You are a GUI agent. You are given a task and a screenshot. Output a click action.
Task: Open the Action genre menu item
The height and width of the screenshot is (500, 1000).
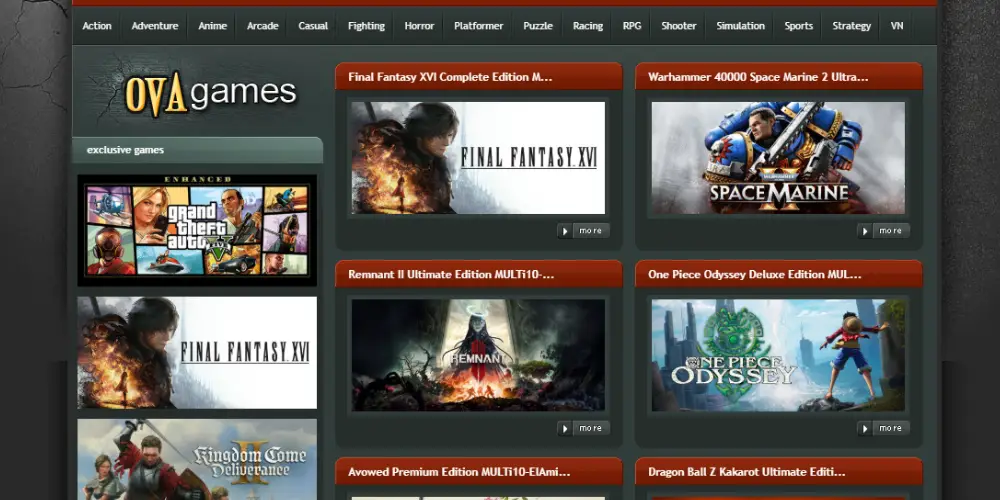click(x=97, y=26)
